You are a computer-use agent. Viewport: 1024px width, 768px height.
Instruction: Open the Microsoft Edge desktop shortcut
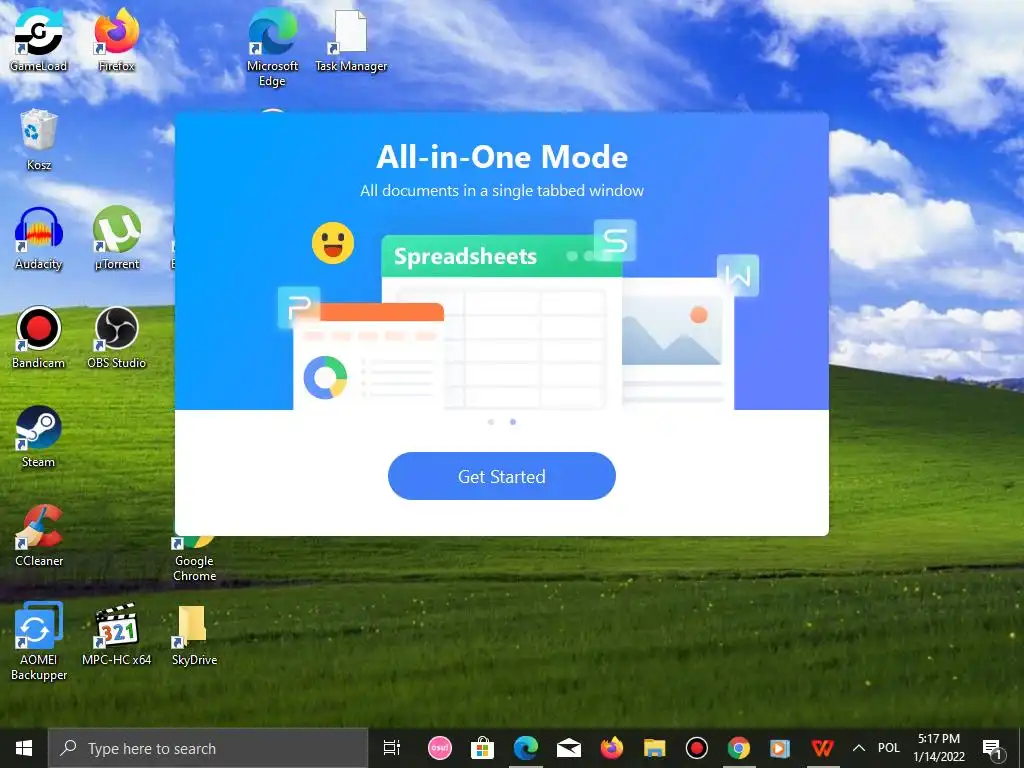click(x=272, y=48)
